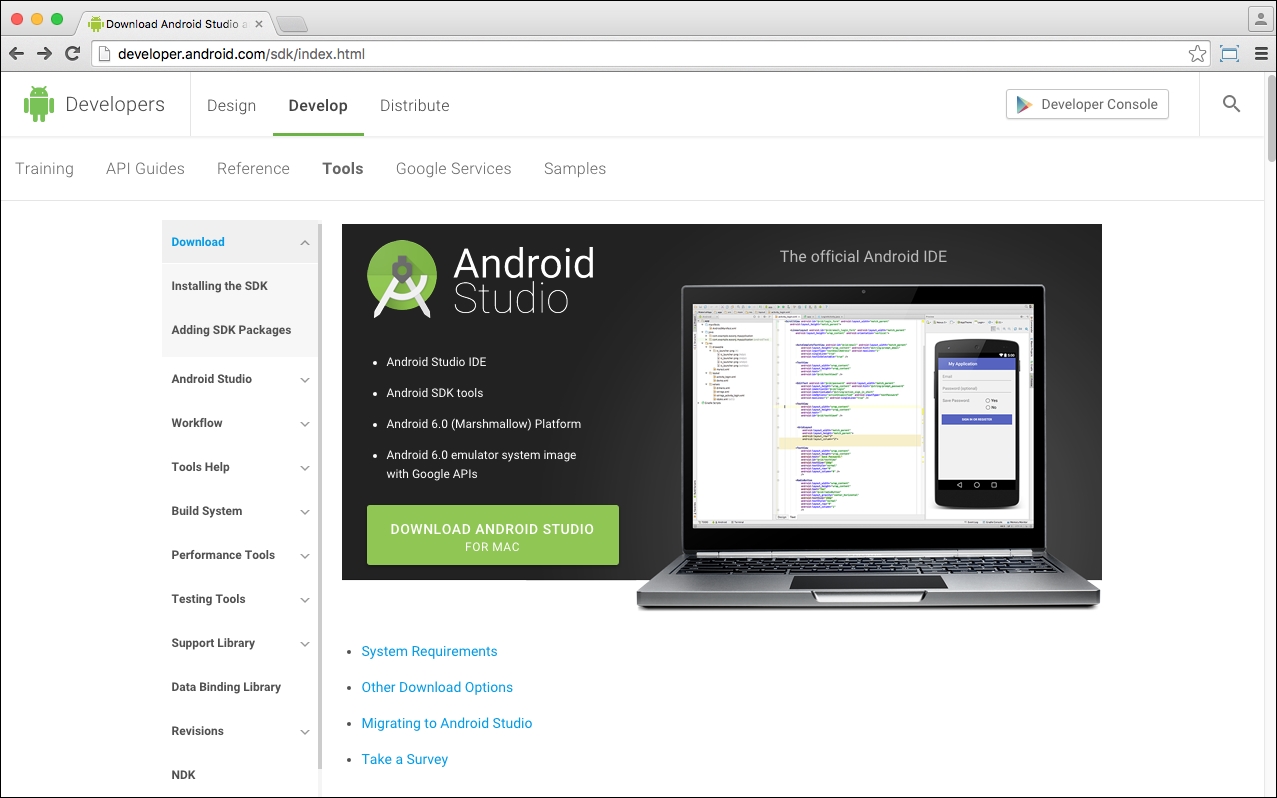Expand the Performance Tools sidebar section
The image size is (1277, 798).
(305, 556)
